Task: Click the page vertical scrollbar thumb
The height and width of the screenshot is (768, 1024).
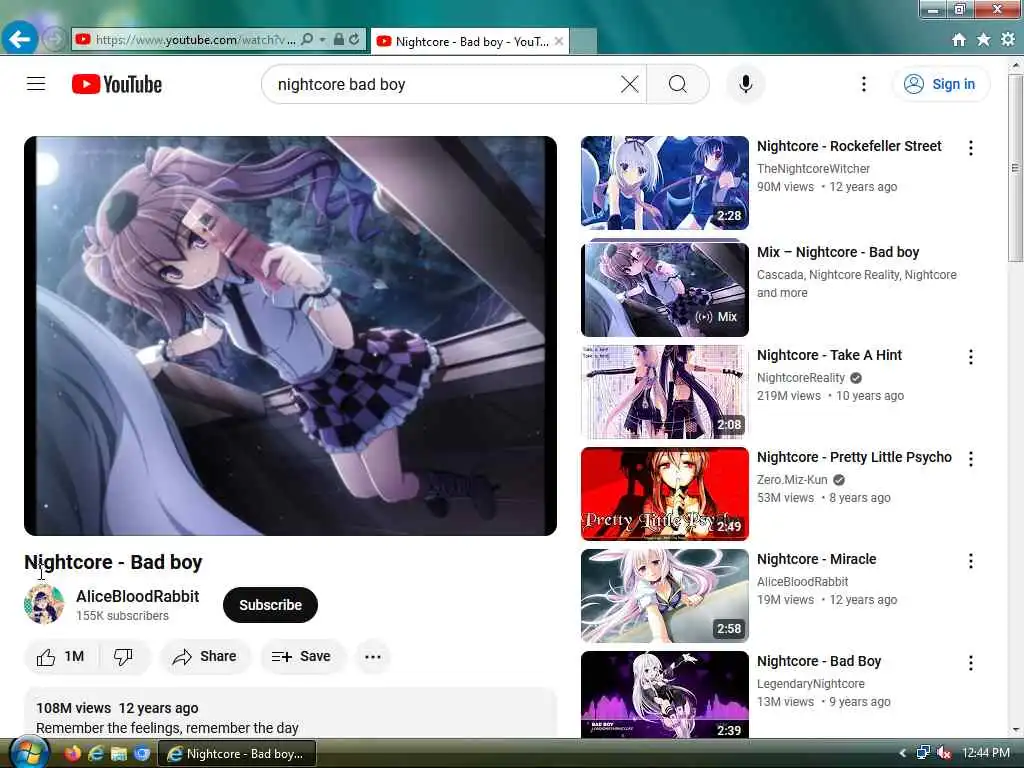Action: pos(1016,167)
